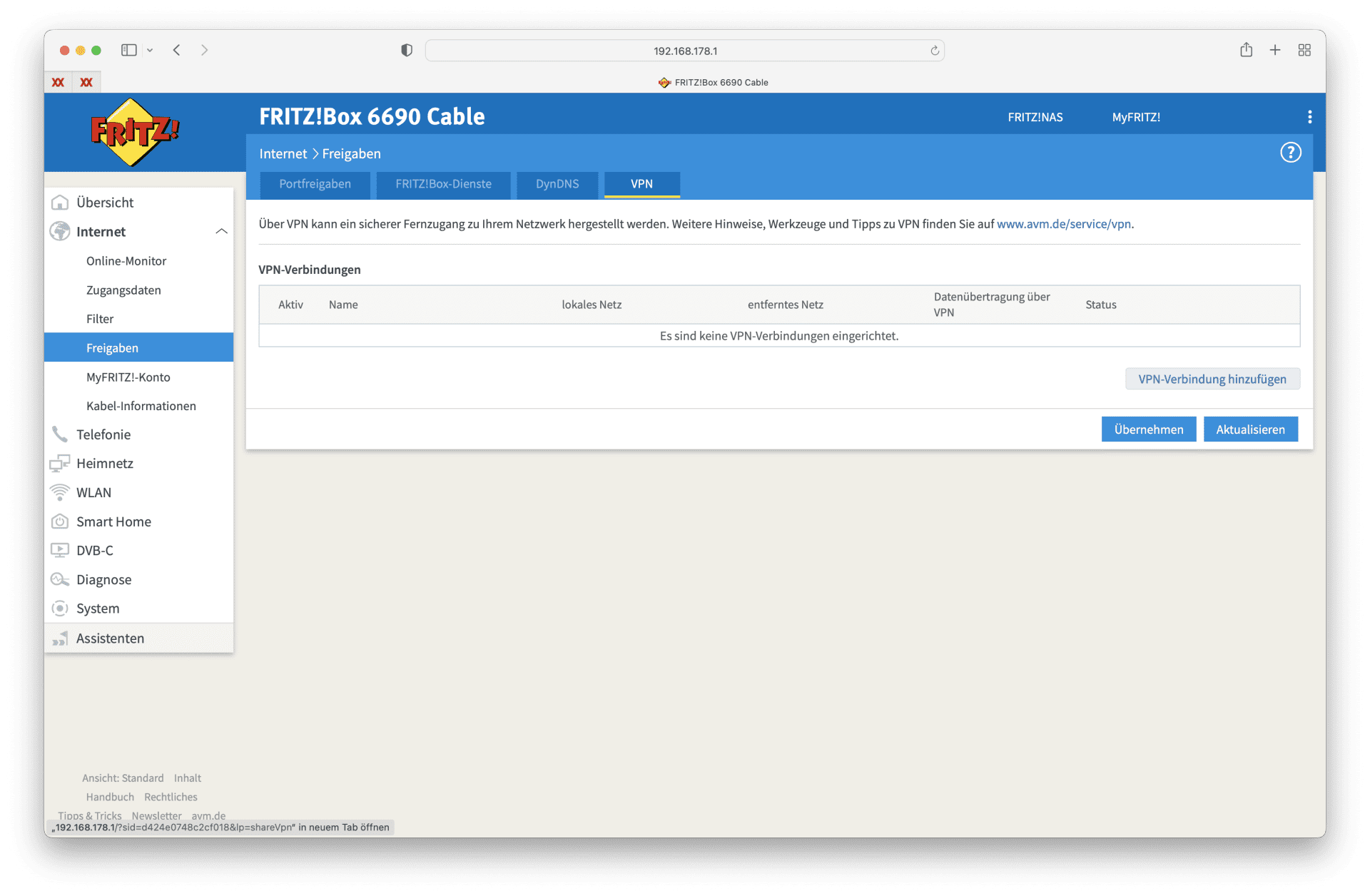Click the keine VPN-Verbindungen eingerichtet message

click(779, 336)
